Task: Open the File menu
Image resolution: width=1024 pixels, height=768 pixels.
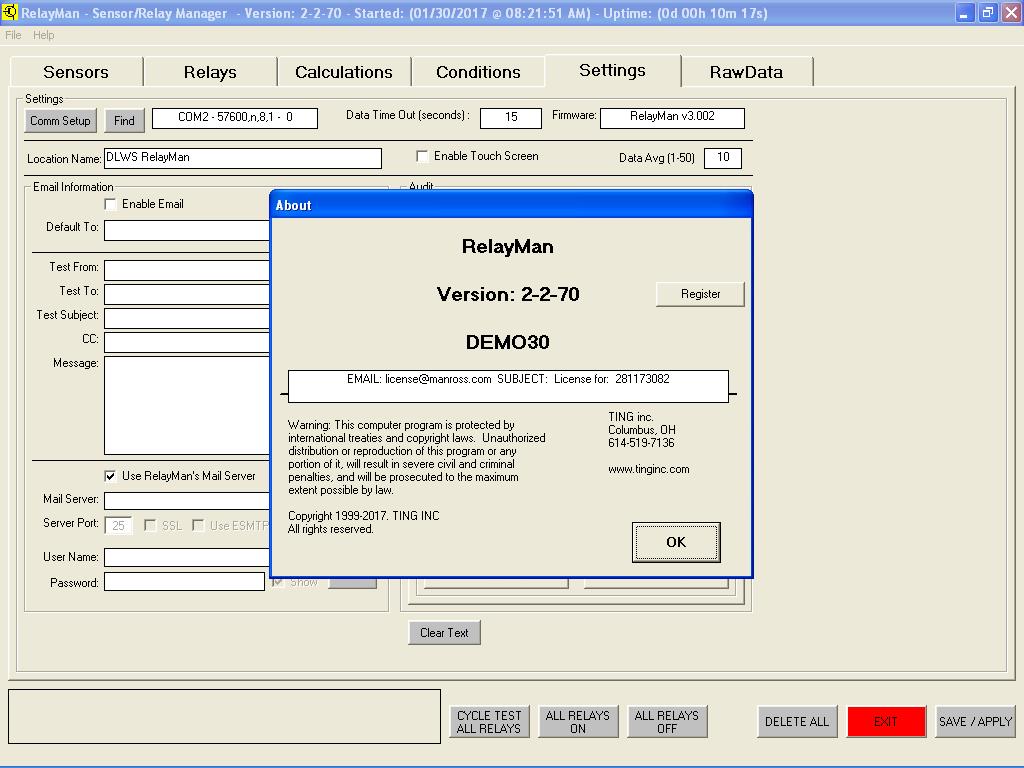Action: 13,35
